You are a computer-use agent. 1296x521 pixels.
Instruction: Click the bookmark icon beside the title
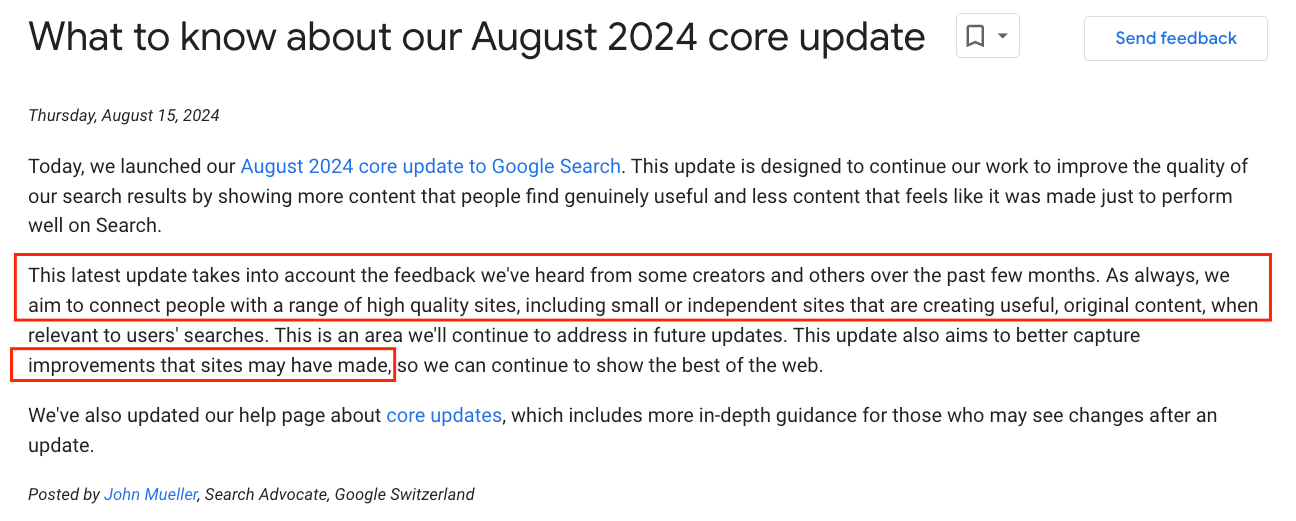coord(975,37)
